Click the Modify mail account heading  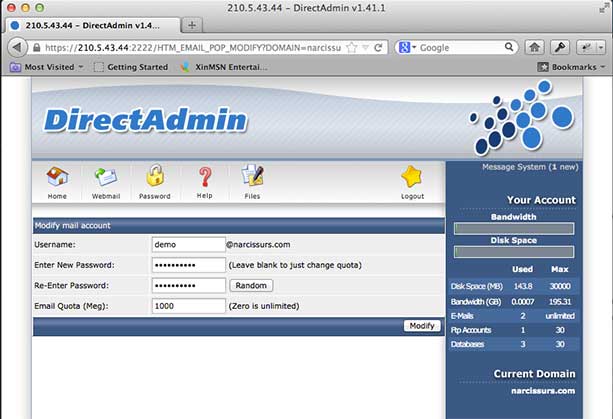72,226
